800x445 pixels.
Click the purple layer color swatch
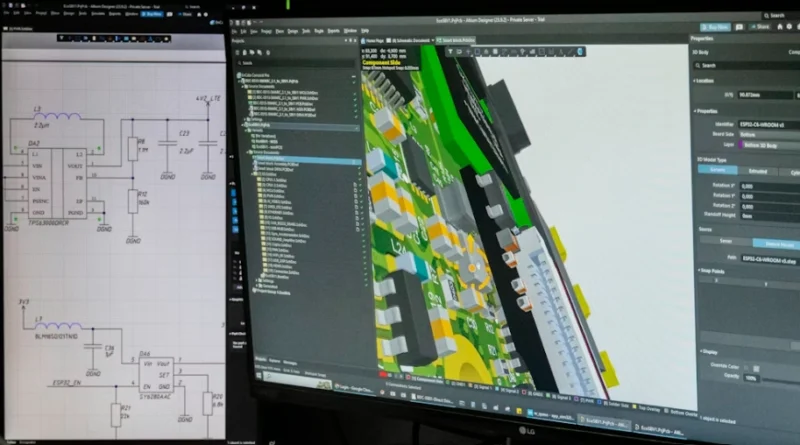(741, 145)
